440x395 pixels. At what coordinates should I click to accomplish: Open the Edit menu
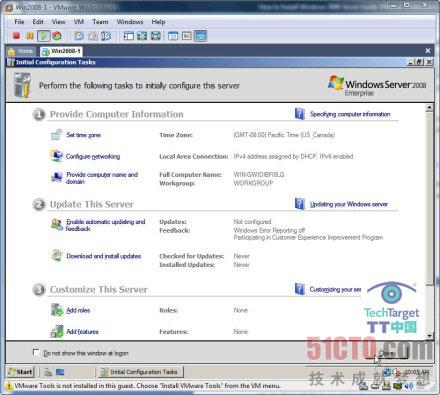(x=38, y=22)
